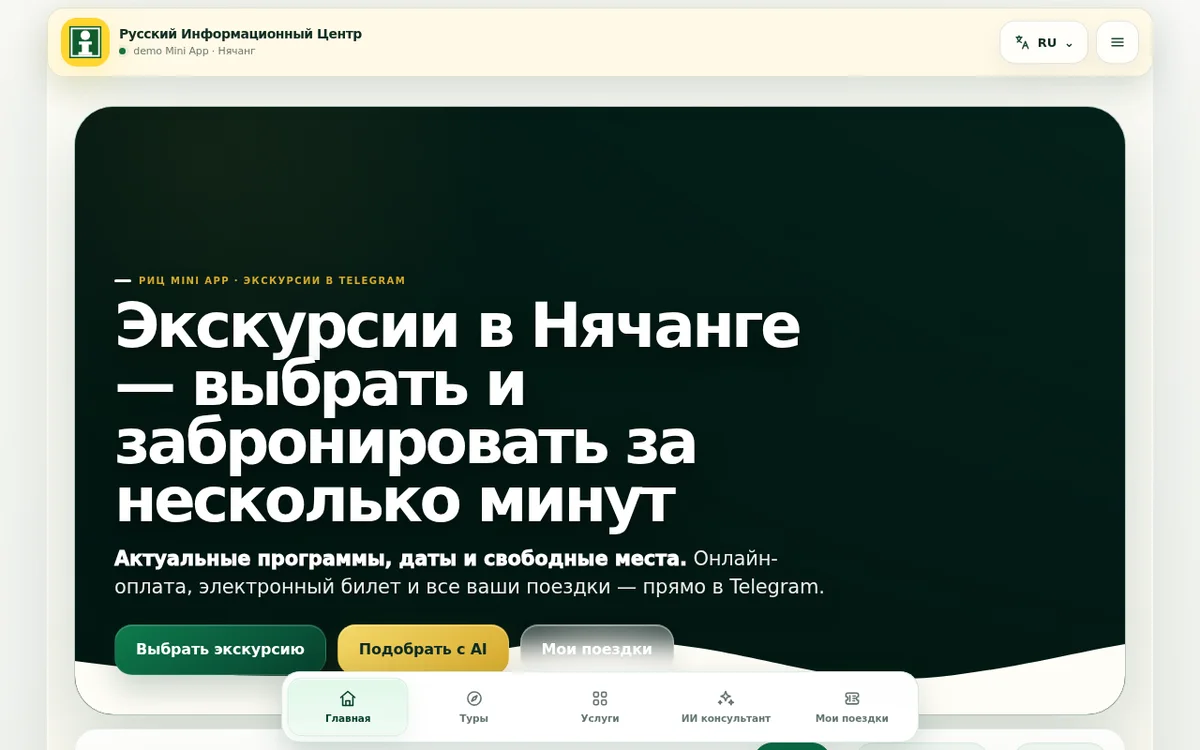Switch to the 'Услуги' tab
This screenshot has height=750, width=1200.
(600, 707)
